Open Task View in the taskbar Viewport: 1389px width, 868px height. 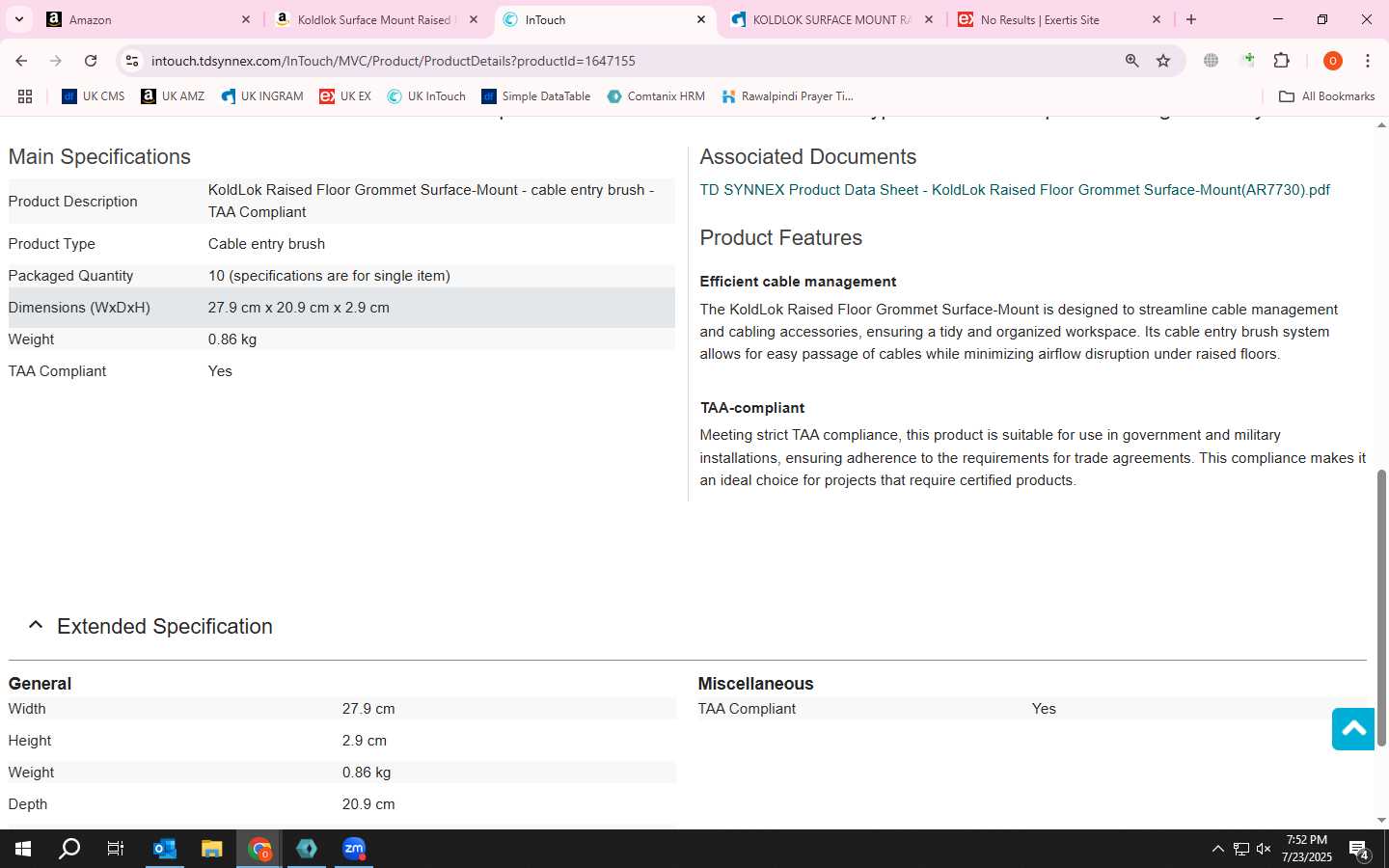click(116, 849)
